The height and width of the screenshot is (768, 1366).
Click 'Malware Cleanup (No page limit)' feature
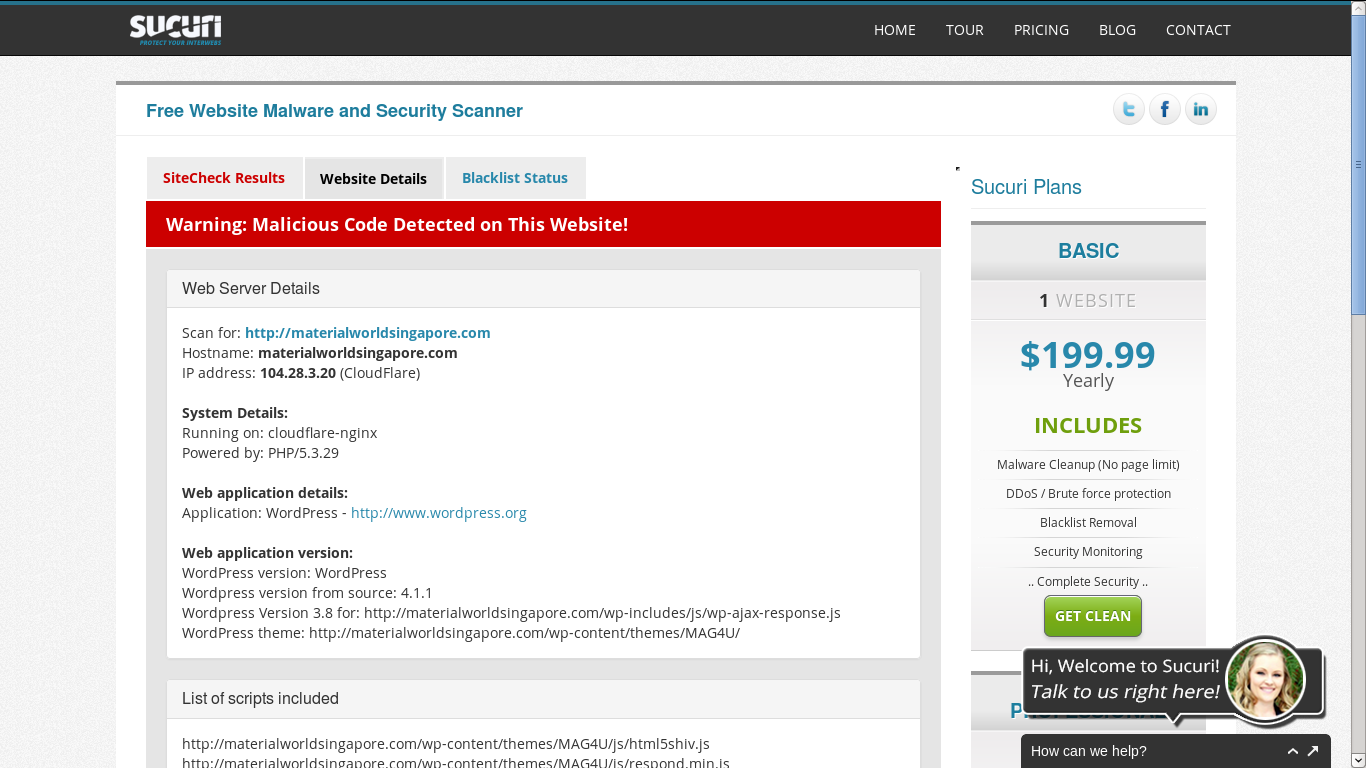[x=1088, y=464]
